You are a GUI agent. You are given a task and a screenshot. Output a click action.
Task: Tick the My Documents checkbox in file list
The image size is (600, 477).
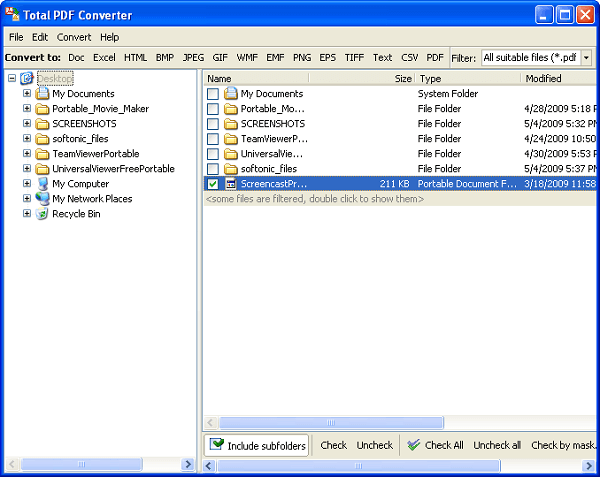click(213, 94)
